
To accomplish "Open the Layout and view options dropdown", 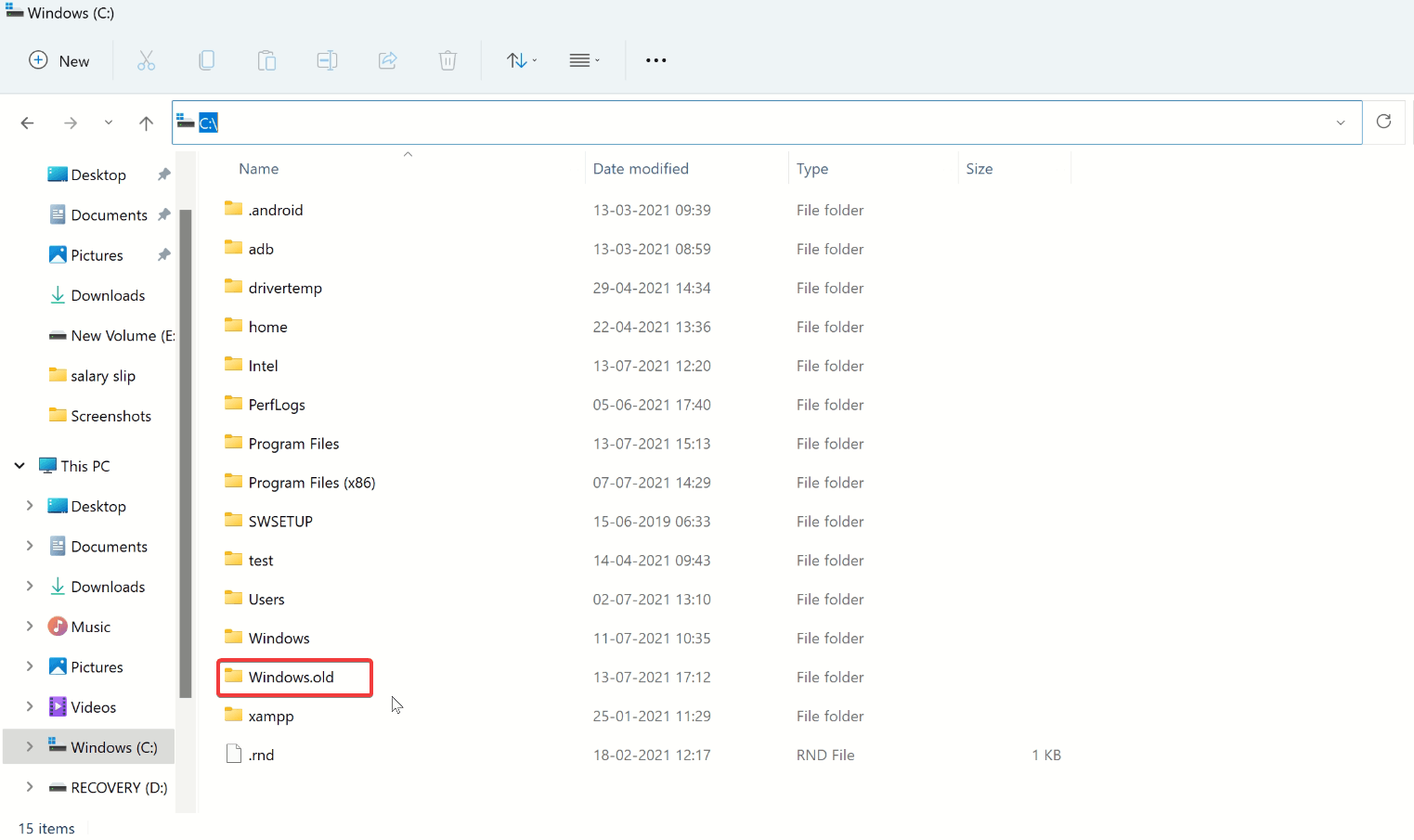I will tap(584, 60).
